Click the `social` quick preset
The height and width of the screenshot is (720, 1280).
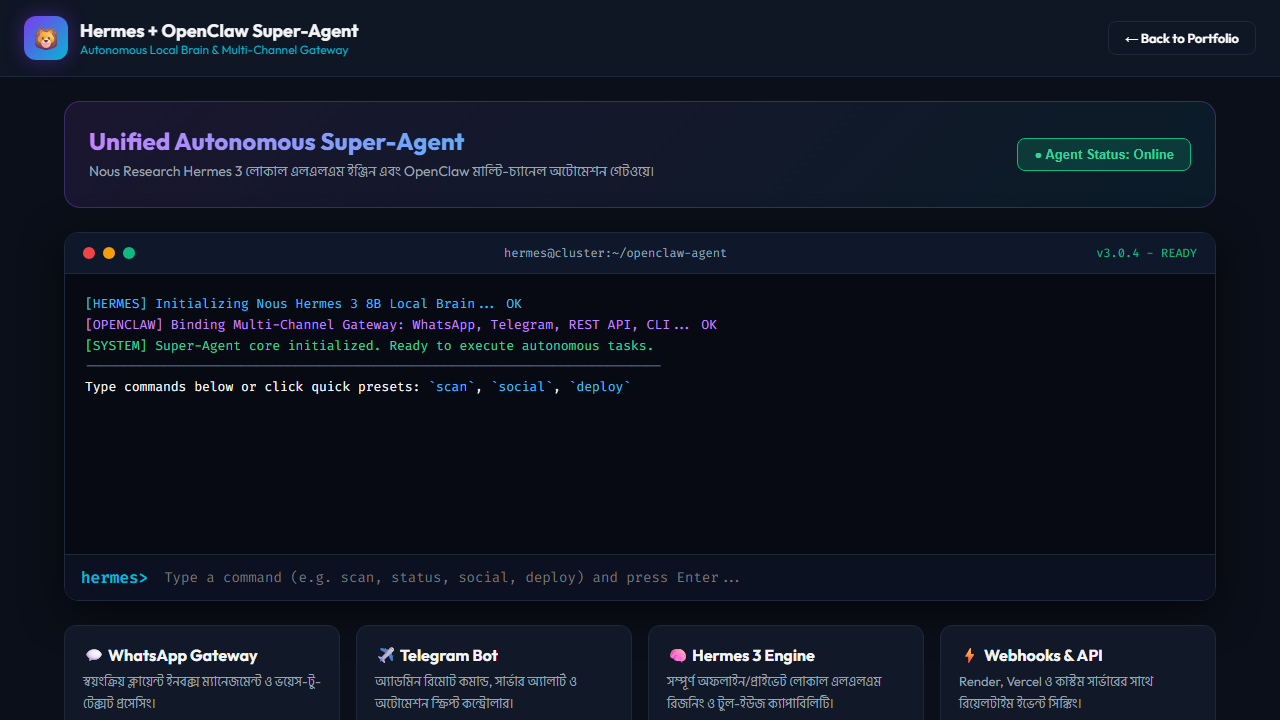tap(522, 387)
